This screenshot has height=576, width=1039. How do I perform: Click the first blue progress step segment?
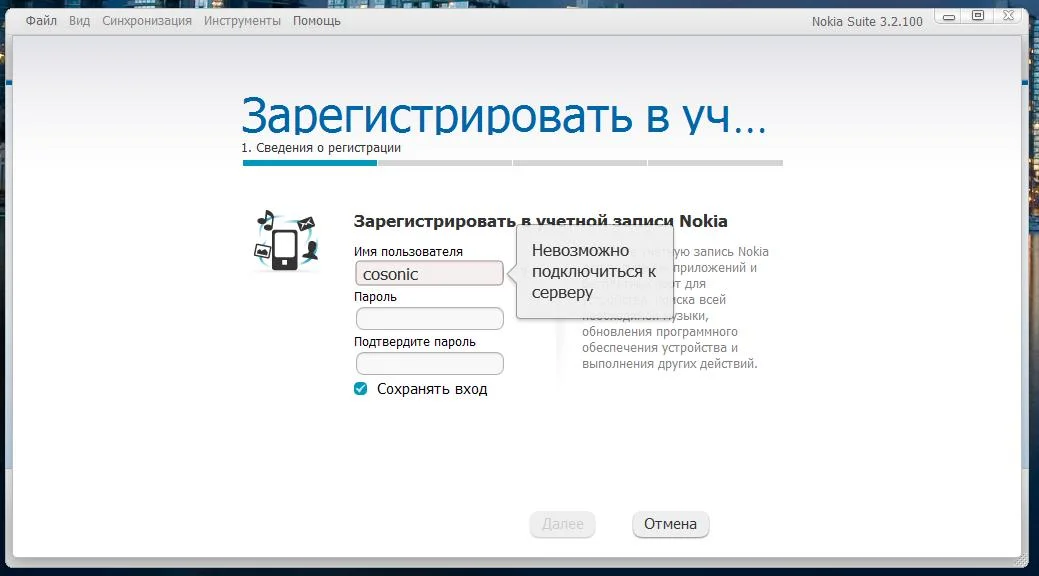(x=309, y=163)
